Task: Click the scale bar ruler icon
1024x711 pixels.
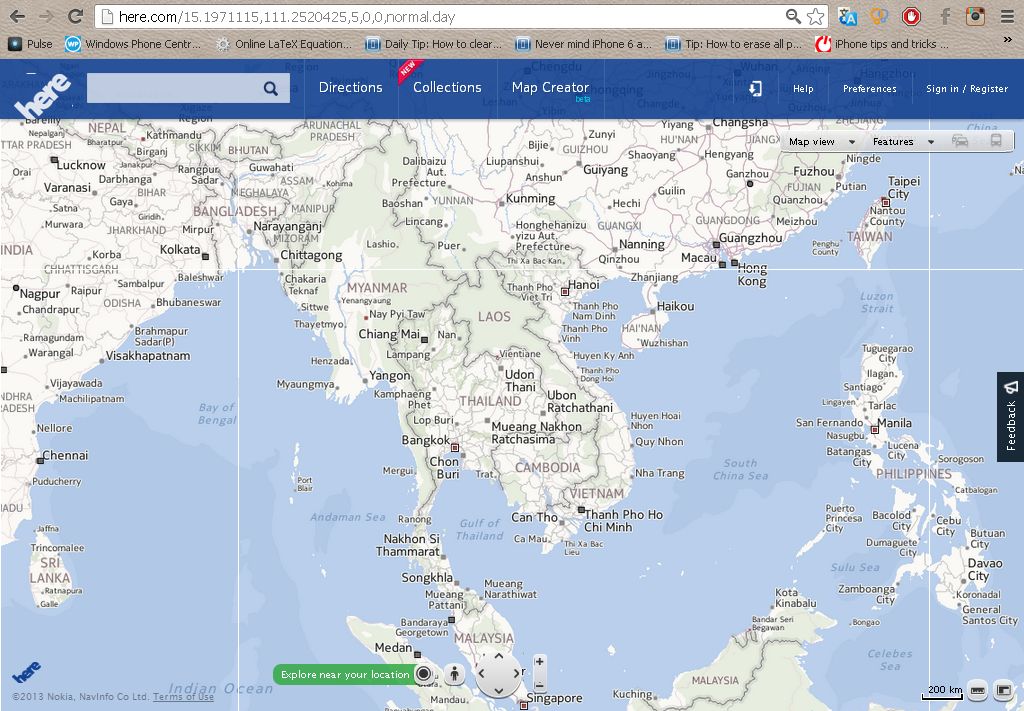Action: (977, 690)
